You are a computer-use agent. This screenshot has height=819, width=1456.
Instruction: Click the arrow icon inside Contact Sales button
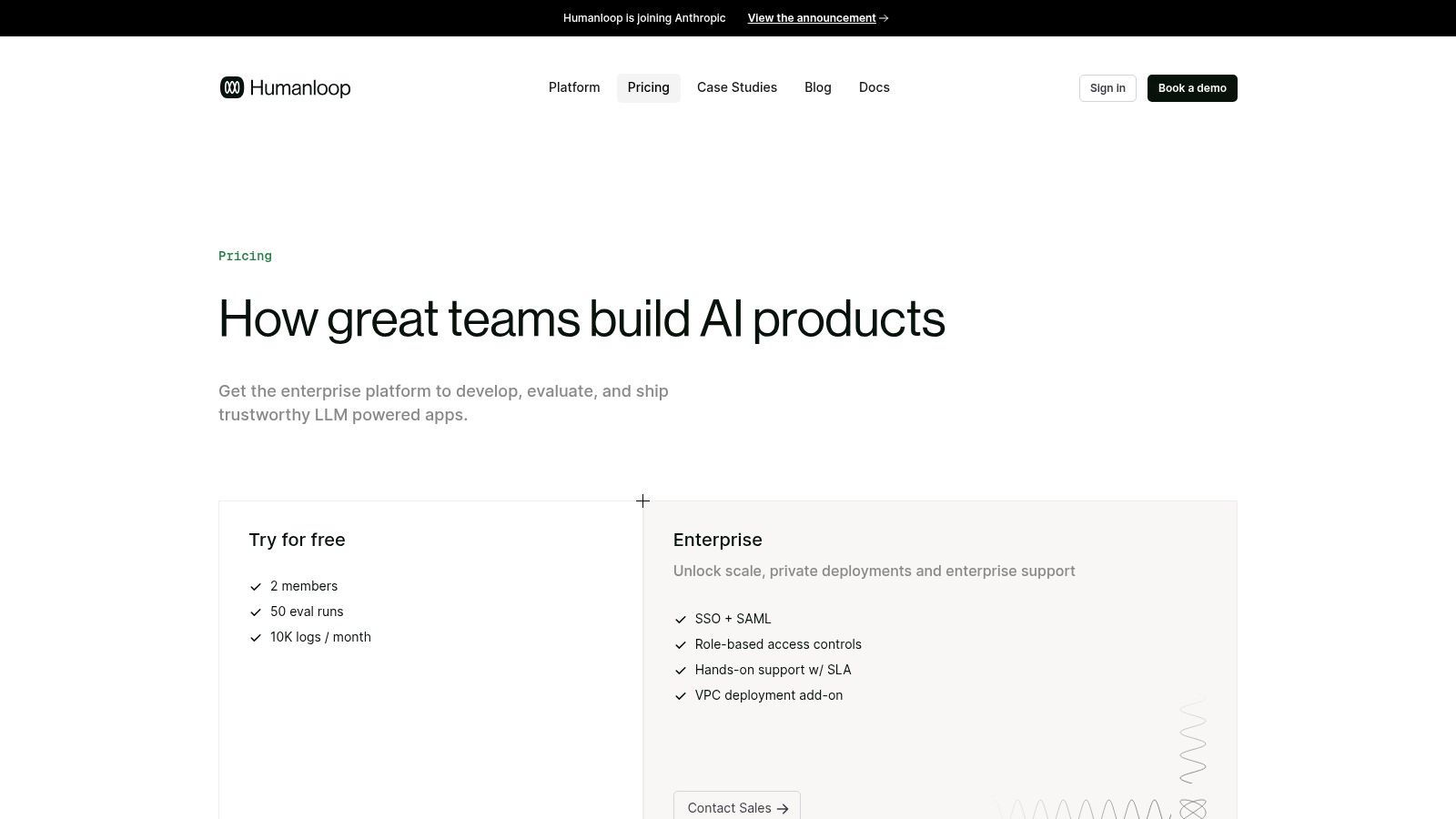point(784,808)
